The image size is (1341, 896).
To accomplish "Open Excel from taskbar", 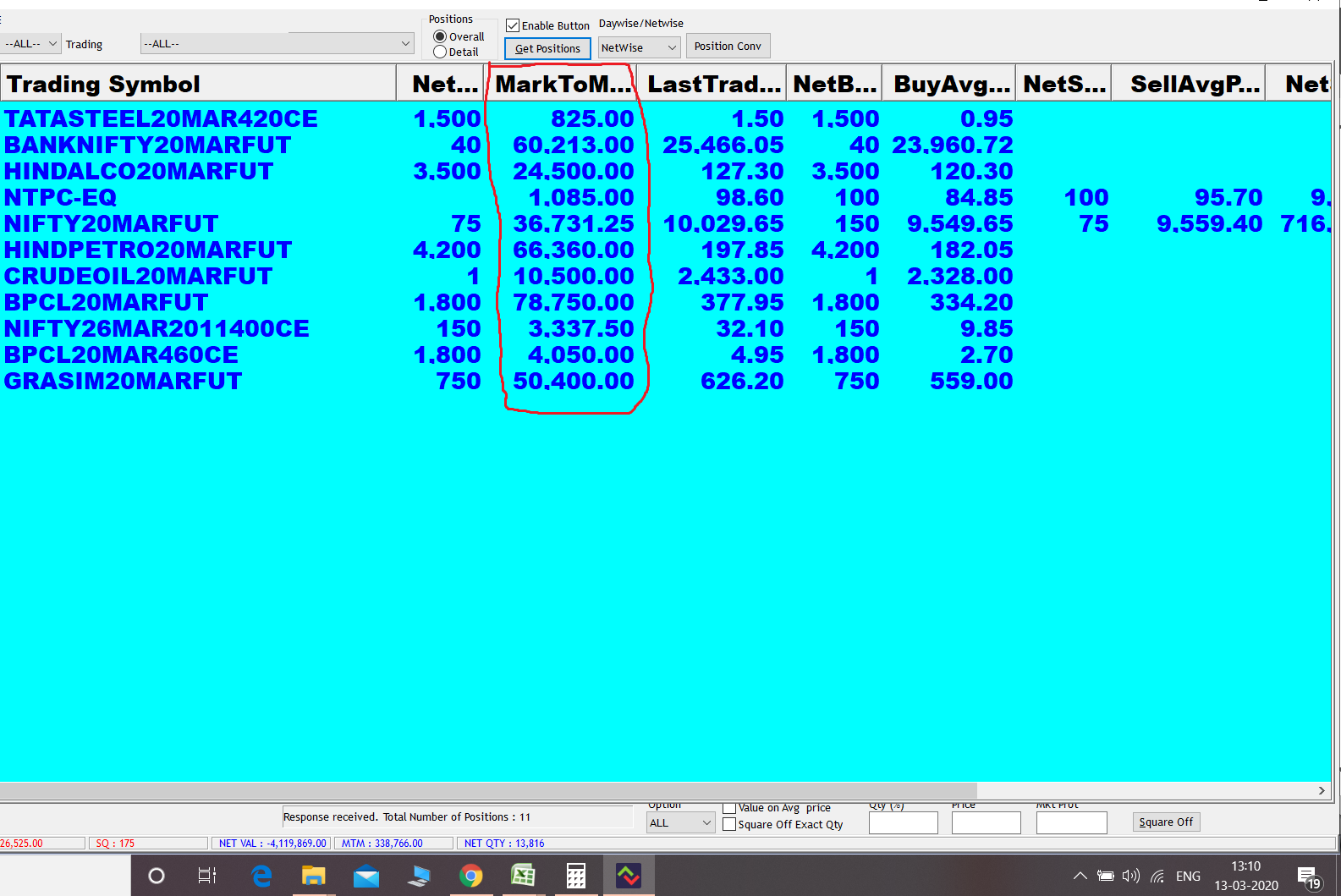I will pyautogui.click(x=524, y=876).
